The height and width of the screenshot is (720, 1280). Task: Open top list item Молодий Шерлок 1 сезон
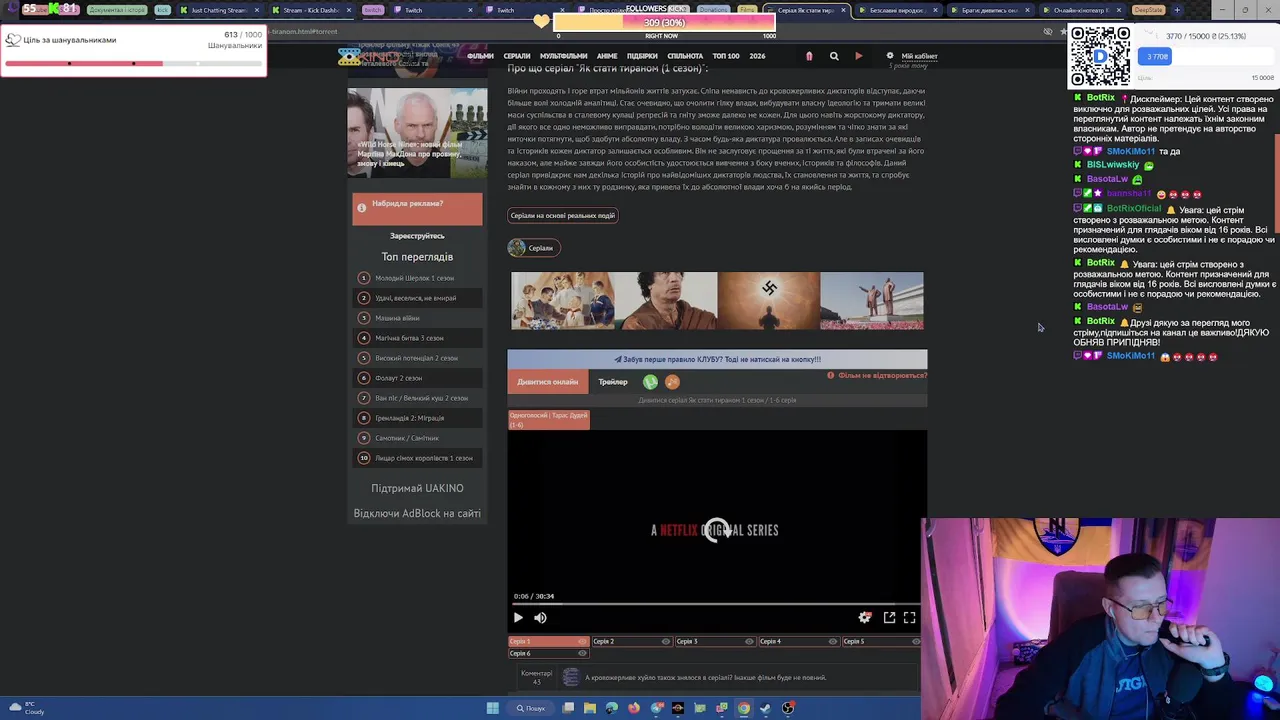(415, 278)
